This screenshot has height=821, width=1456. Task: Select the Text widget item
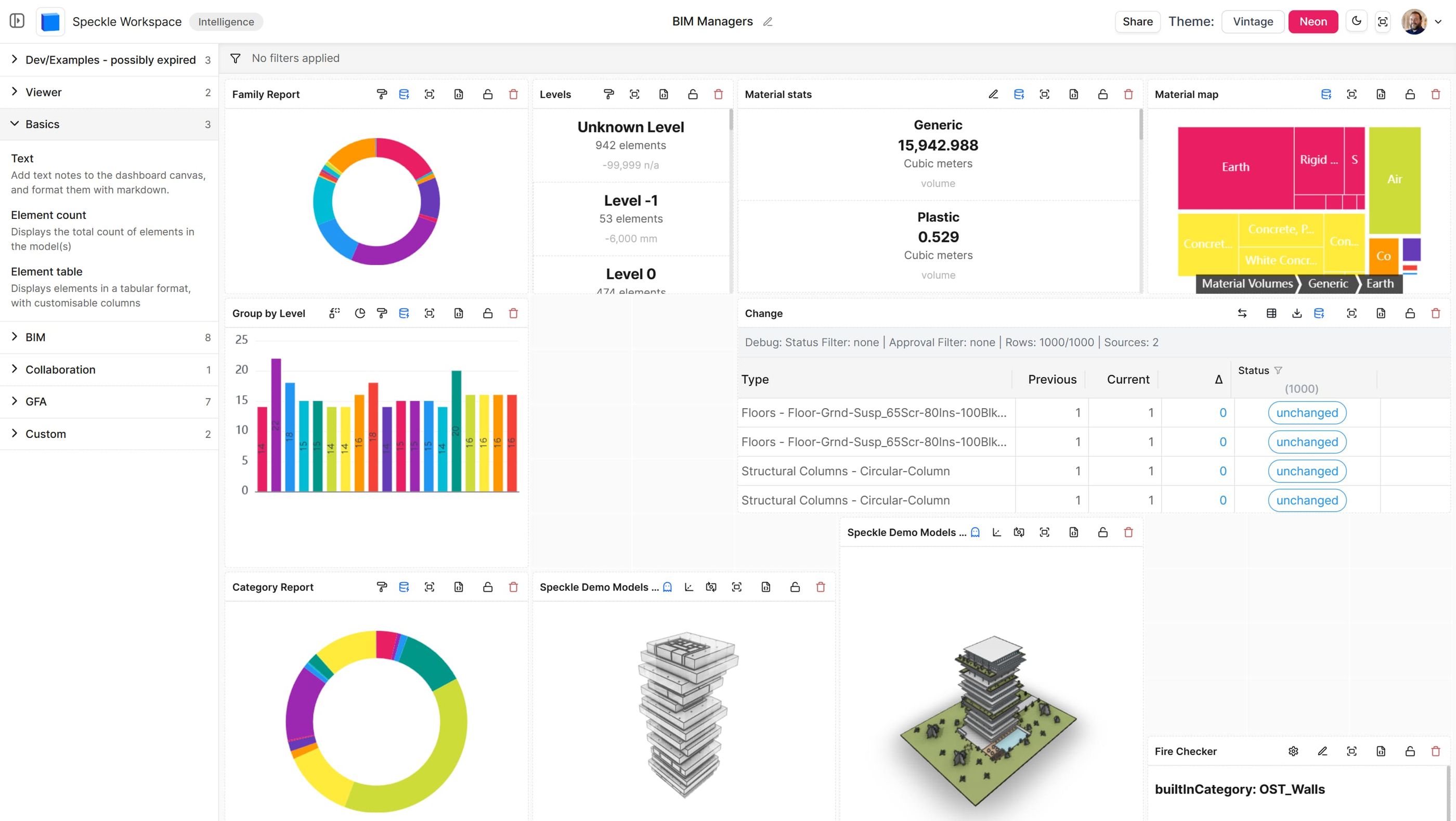[x=109, y=174]
